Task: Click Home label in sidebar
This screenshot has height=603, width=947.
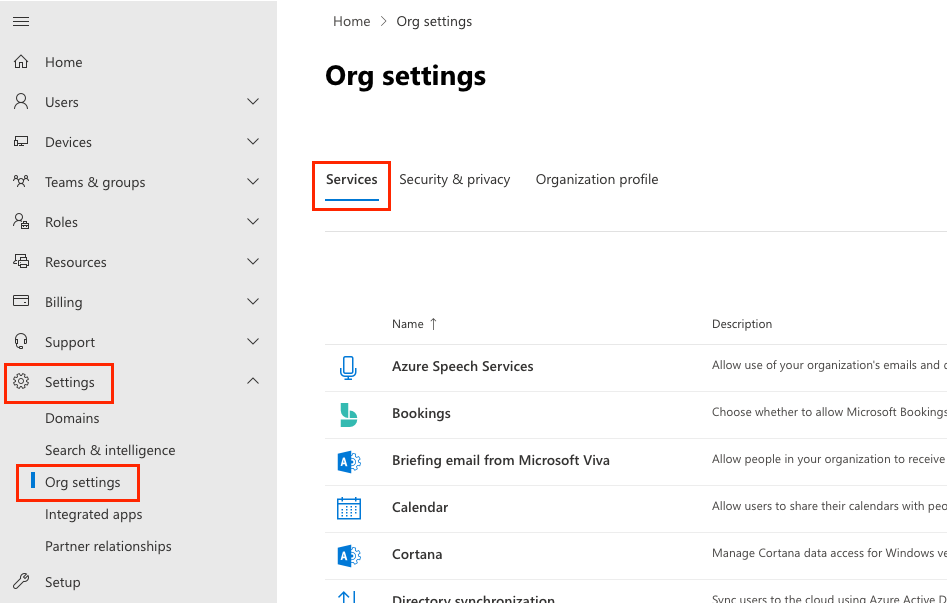Action: point(63,62)
